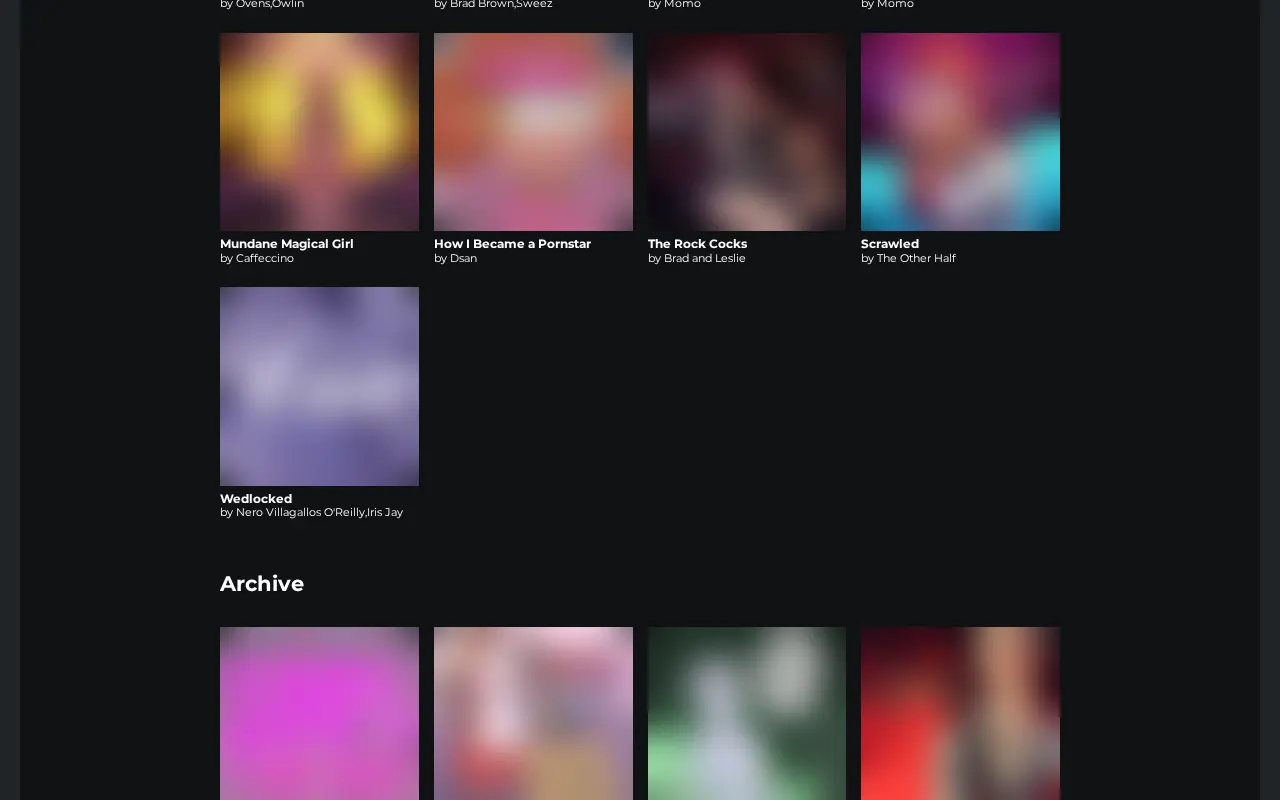The height and width of the screenshot is (800, 1280).
Task: Click the Scrawled cover image
Action: (x=960, y=132)
